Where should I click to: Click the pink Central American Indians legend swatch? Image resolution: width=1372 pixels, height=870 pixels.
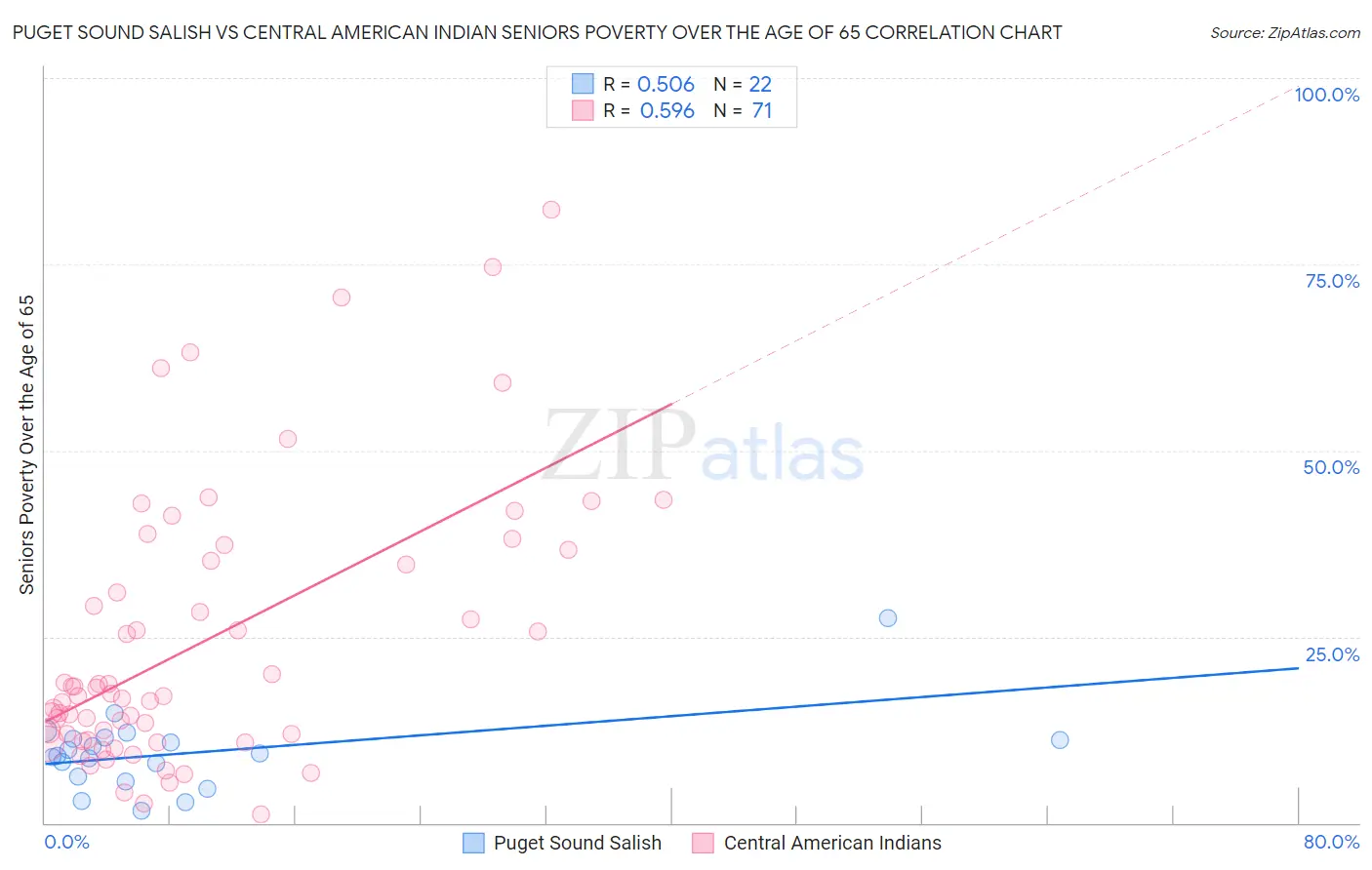tap(704, 843)
